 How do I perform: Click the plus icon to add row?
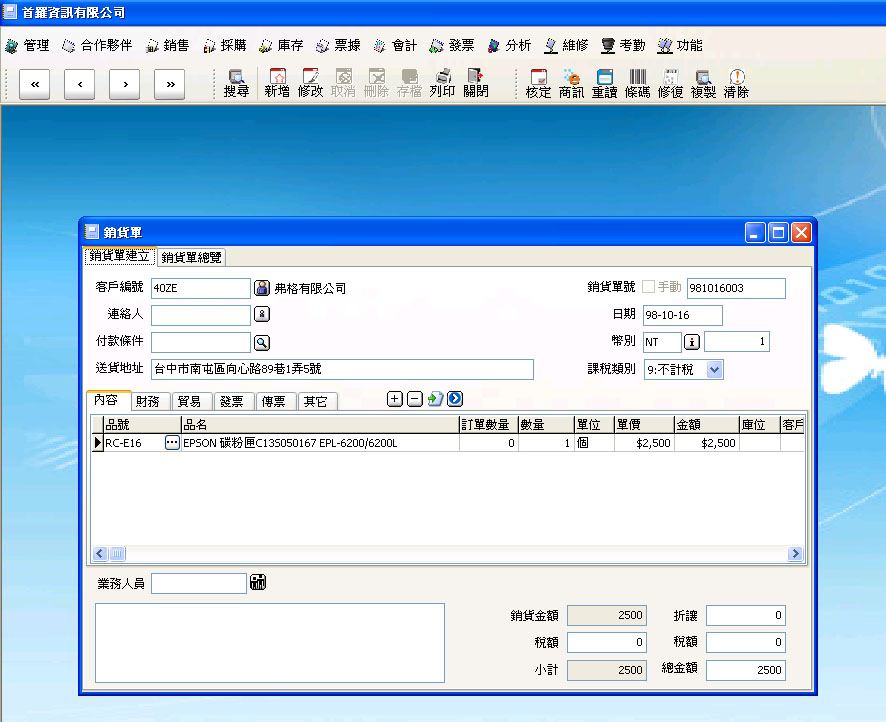click(x=395, y=399)
